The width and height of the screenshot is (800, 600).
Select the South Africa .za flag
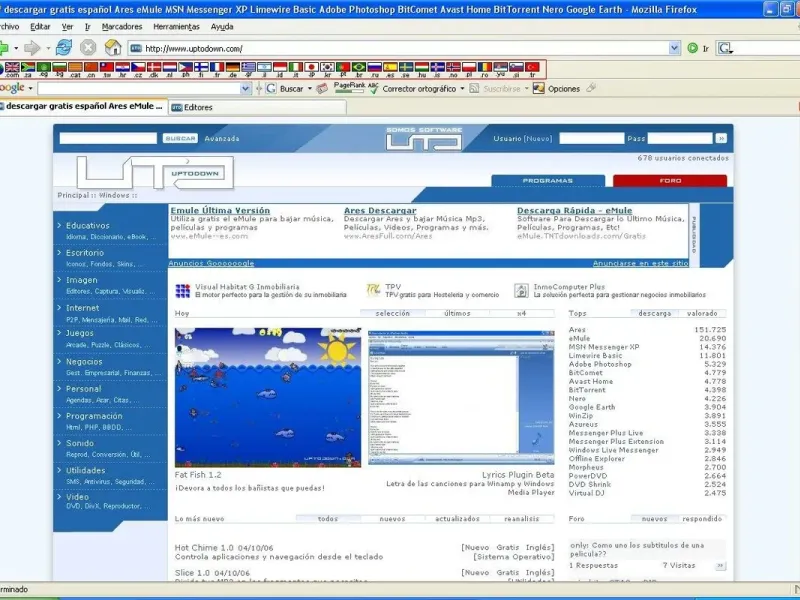28,67
